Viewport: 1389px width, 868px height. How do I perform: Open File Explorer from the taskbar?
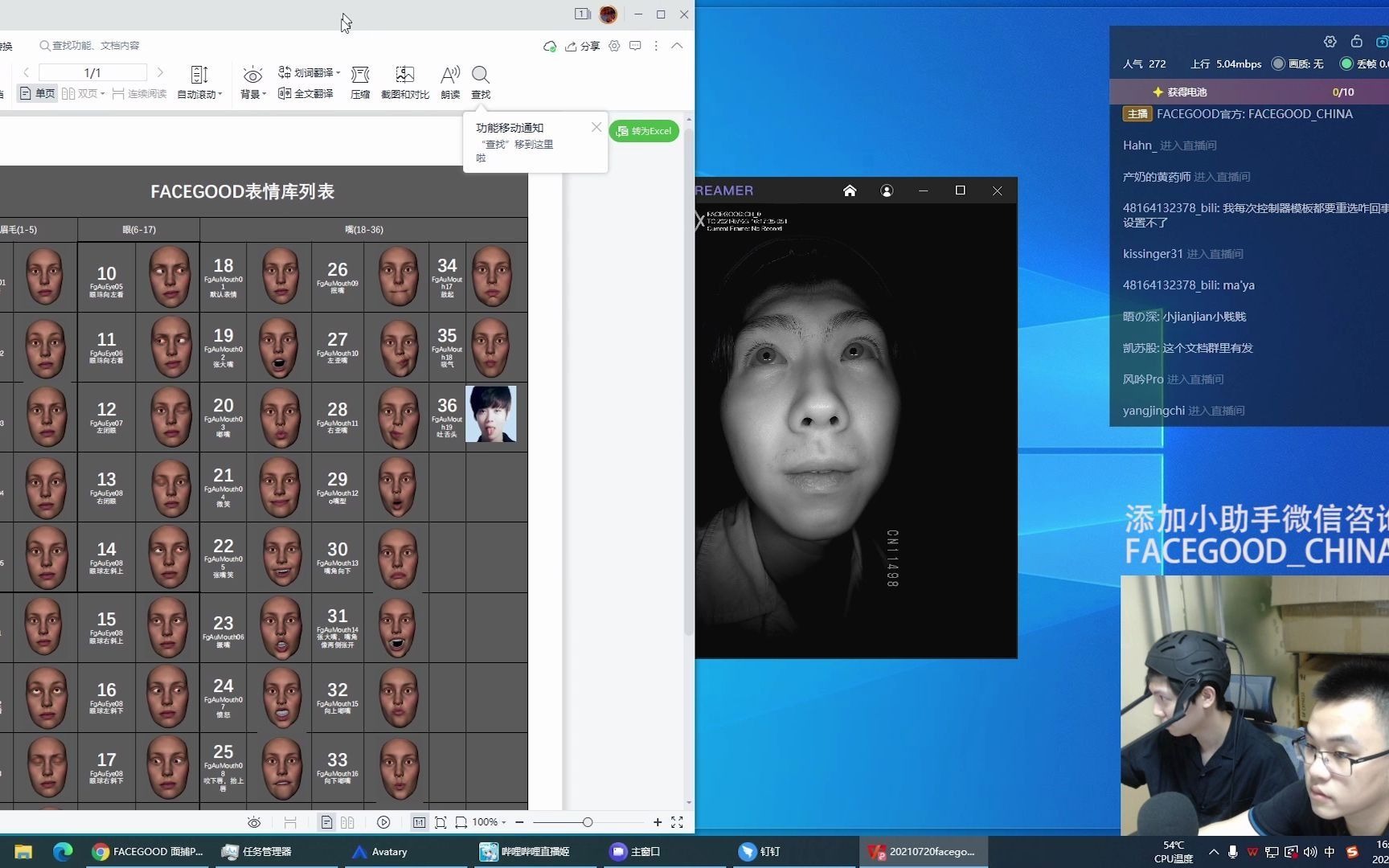point(23,852)
